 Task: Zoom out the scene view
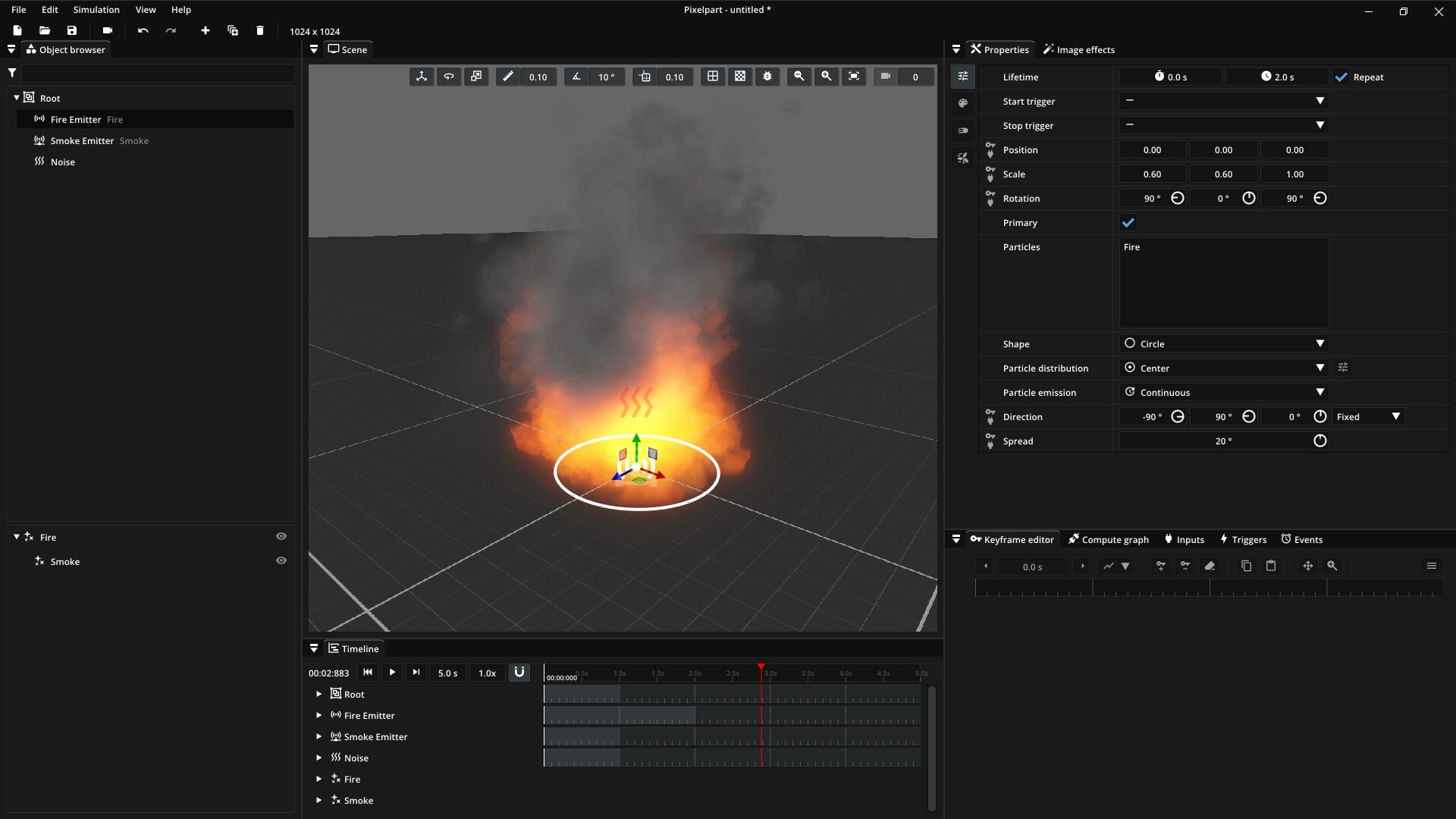point(799,77)
